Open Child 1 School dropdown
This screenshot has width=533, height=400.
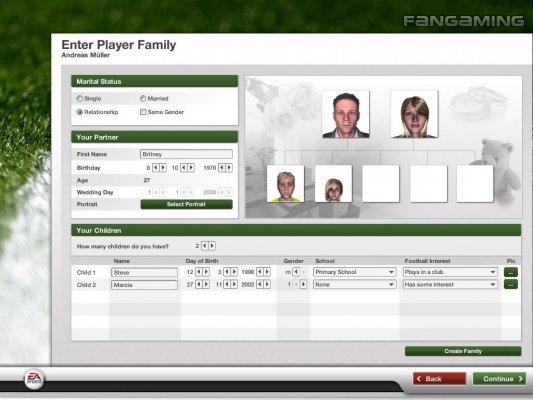tap(354, 272)
